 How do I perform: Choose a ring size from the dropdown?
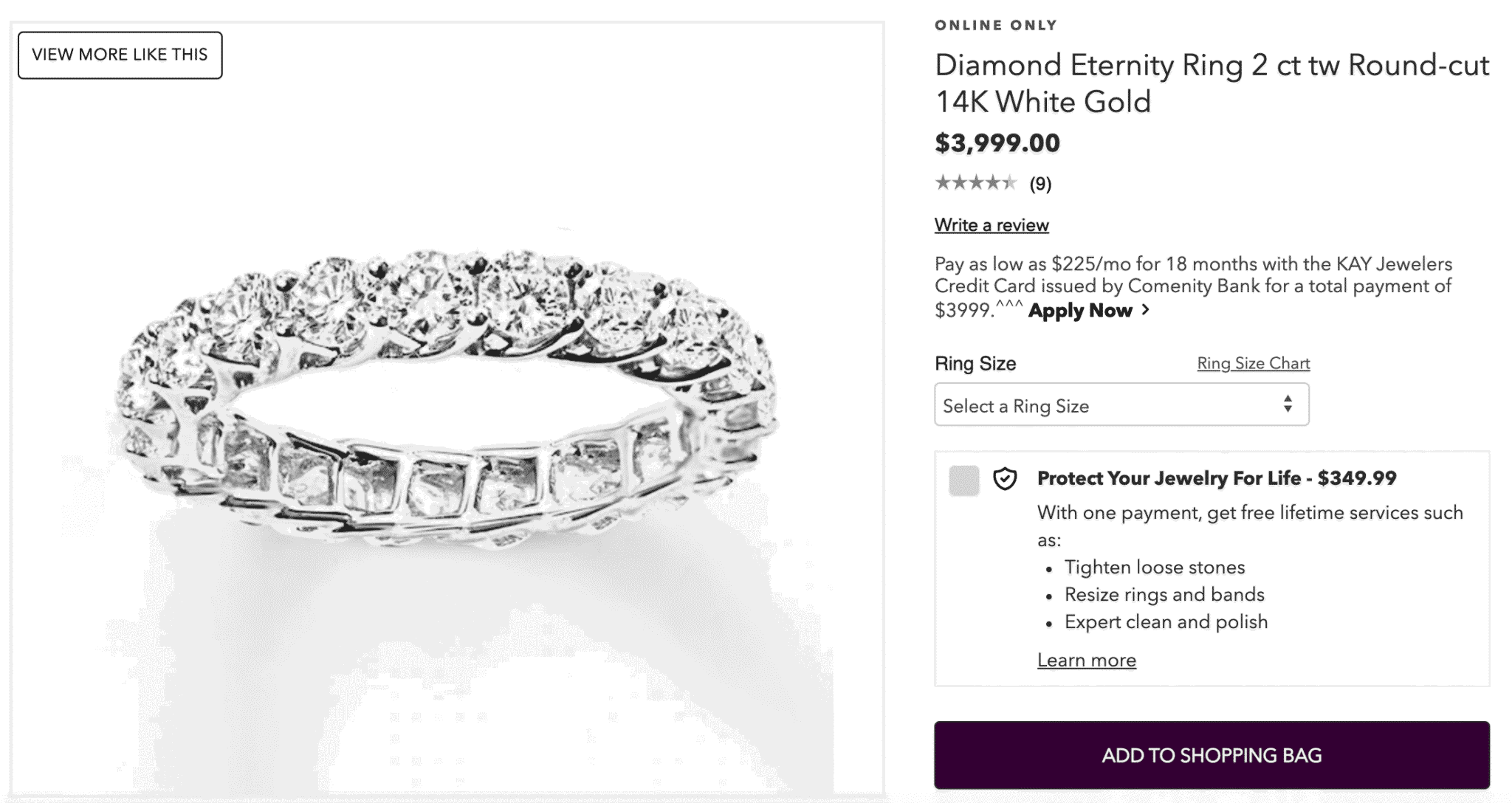point(1122,404)
